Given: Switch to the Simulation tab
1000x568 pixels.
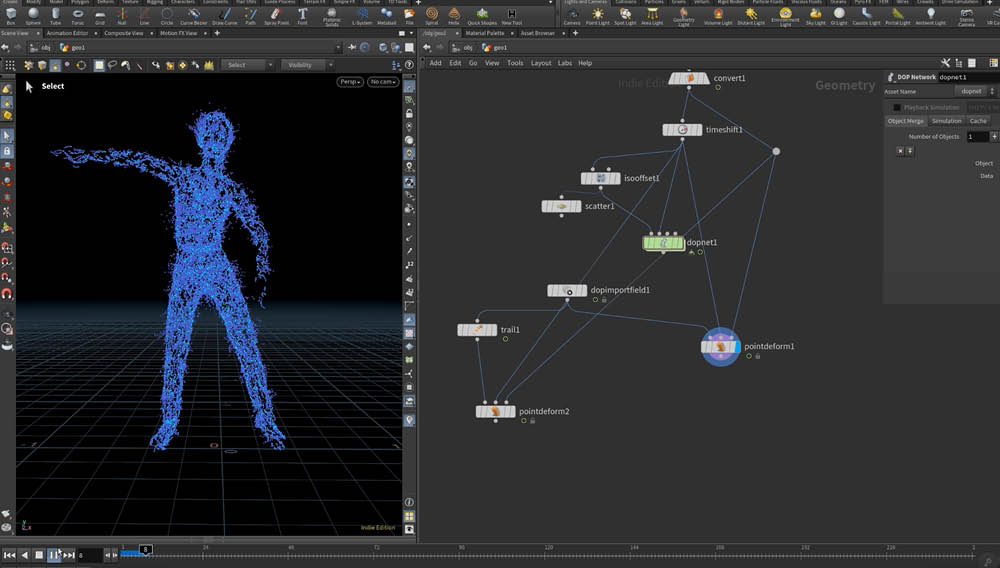Looking at the screenshot, I should point(946,121).
